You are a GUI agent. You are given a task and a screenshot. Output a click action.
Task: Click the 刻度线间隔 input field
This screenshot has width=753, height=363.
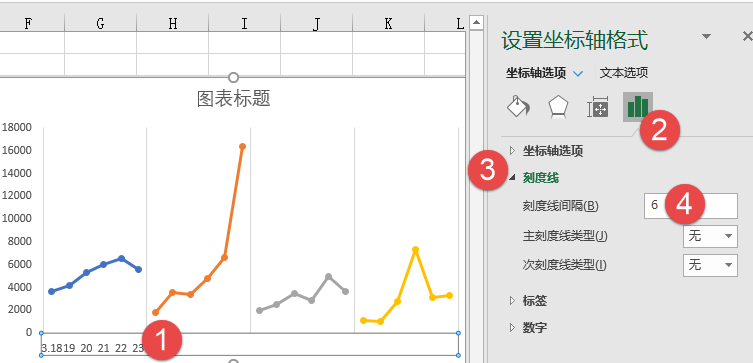[691, 206]
